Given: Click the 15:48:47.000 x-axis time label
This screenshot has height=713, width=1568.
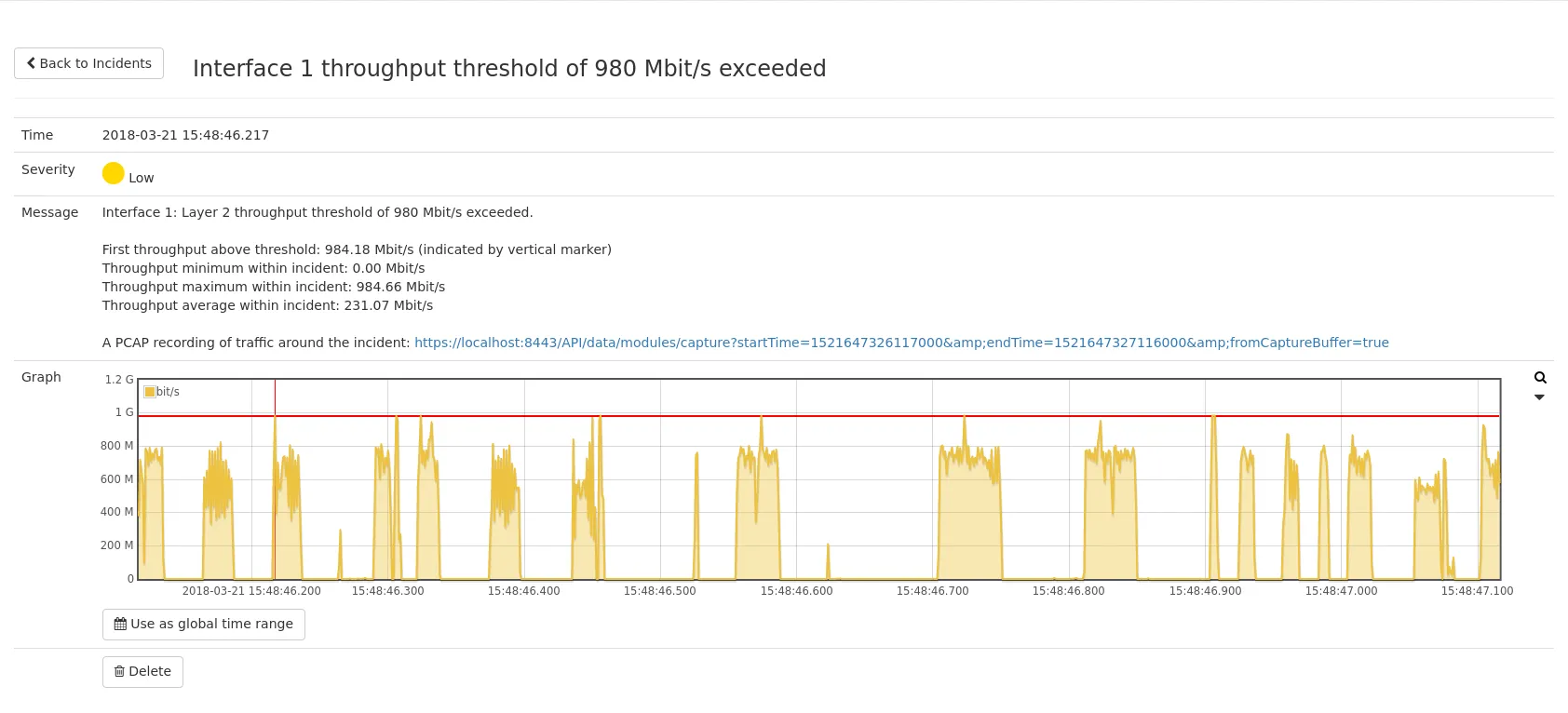Looking at the screenshot, I should tap(1341, 591).
